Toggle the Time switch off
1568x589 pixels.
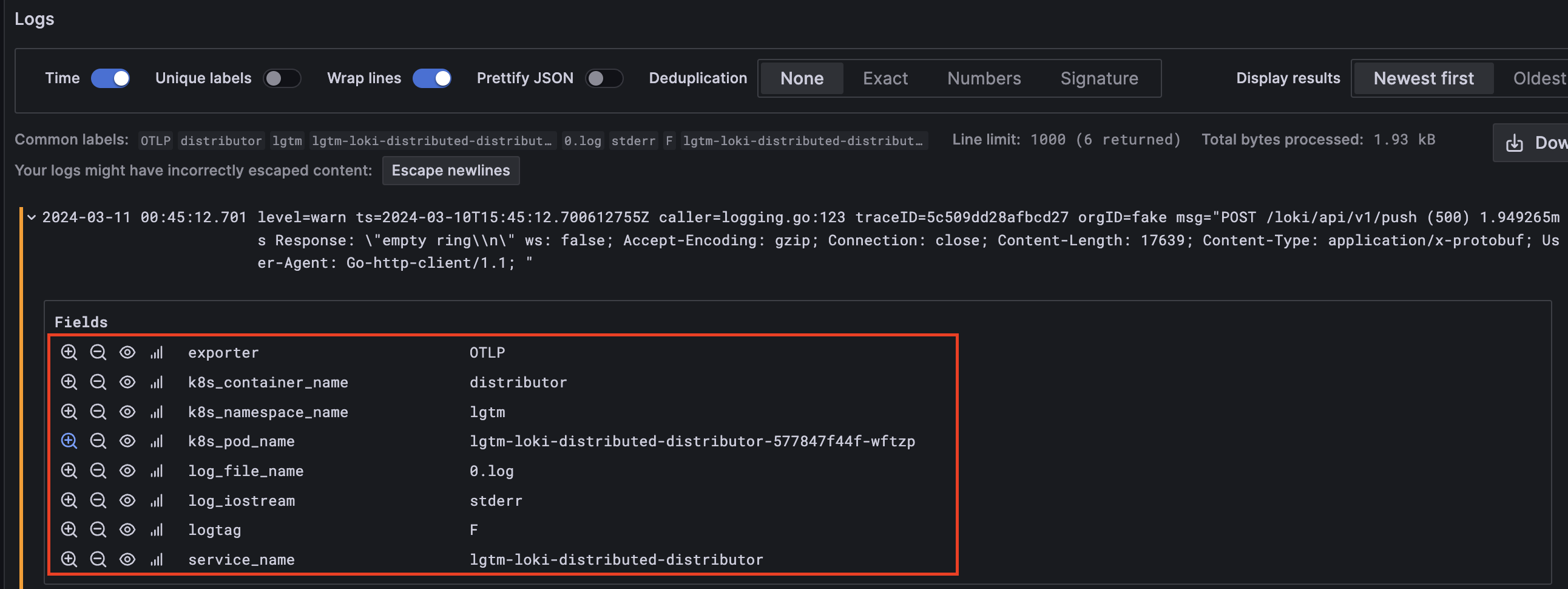[x=110, y=78]
